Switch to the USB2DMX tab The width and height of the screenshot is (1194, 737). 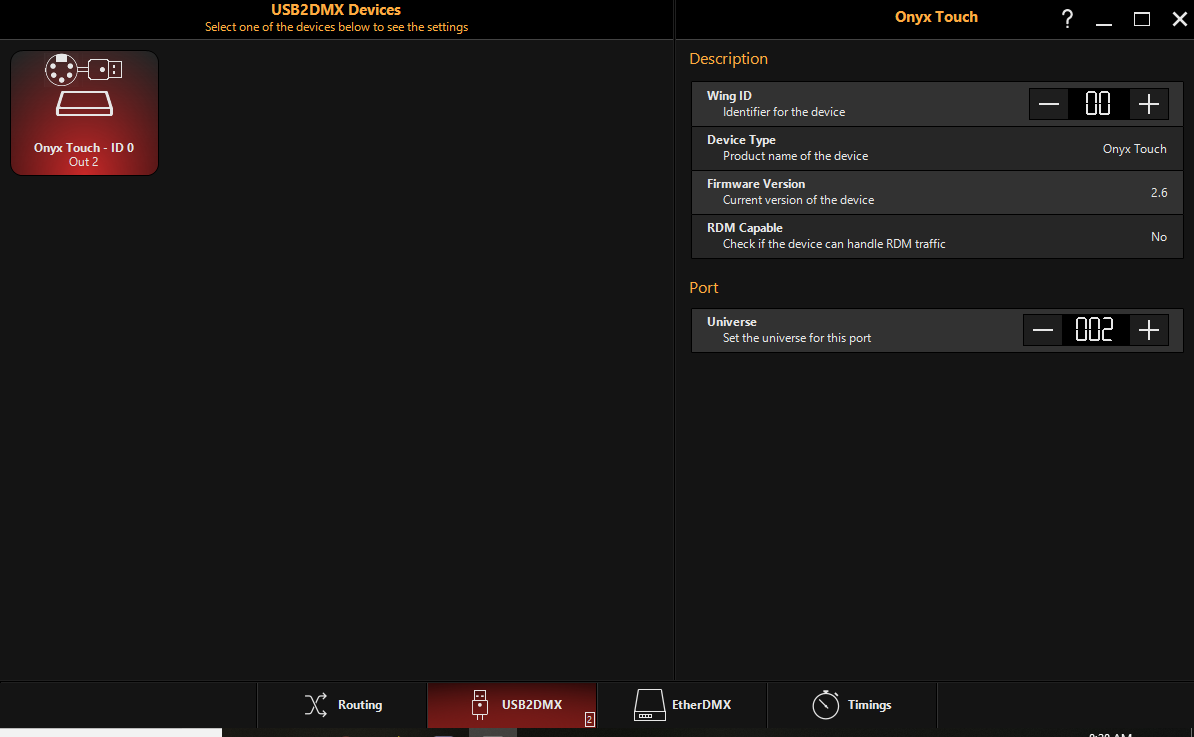[x=512, y=705]
